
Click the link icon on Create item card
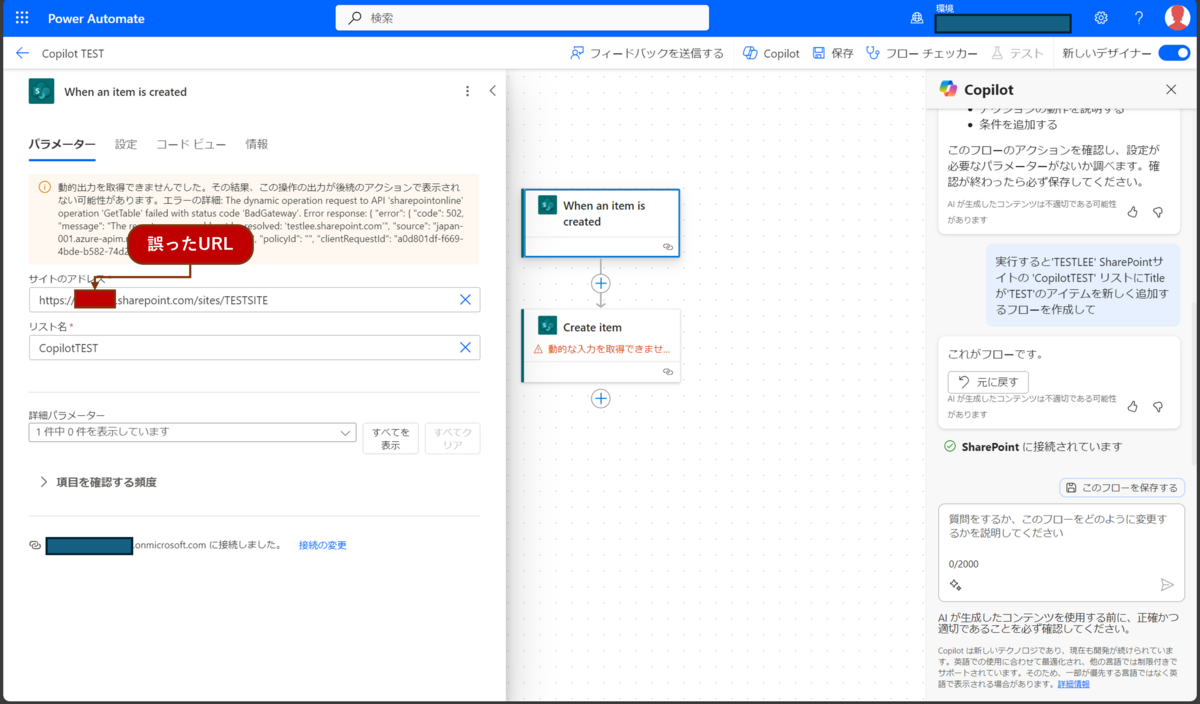click(668, 371)
